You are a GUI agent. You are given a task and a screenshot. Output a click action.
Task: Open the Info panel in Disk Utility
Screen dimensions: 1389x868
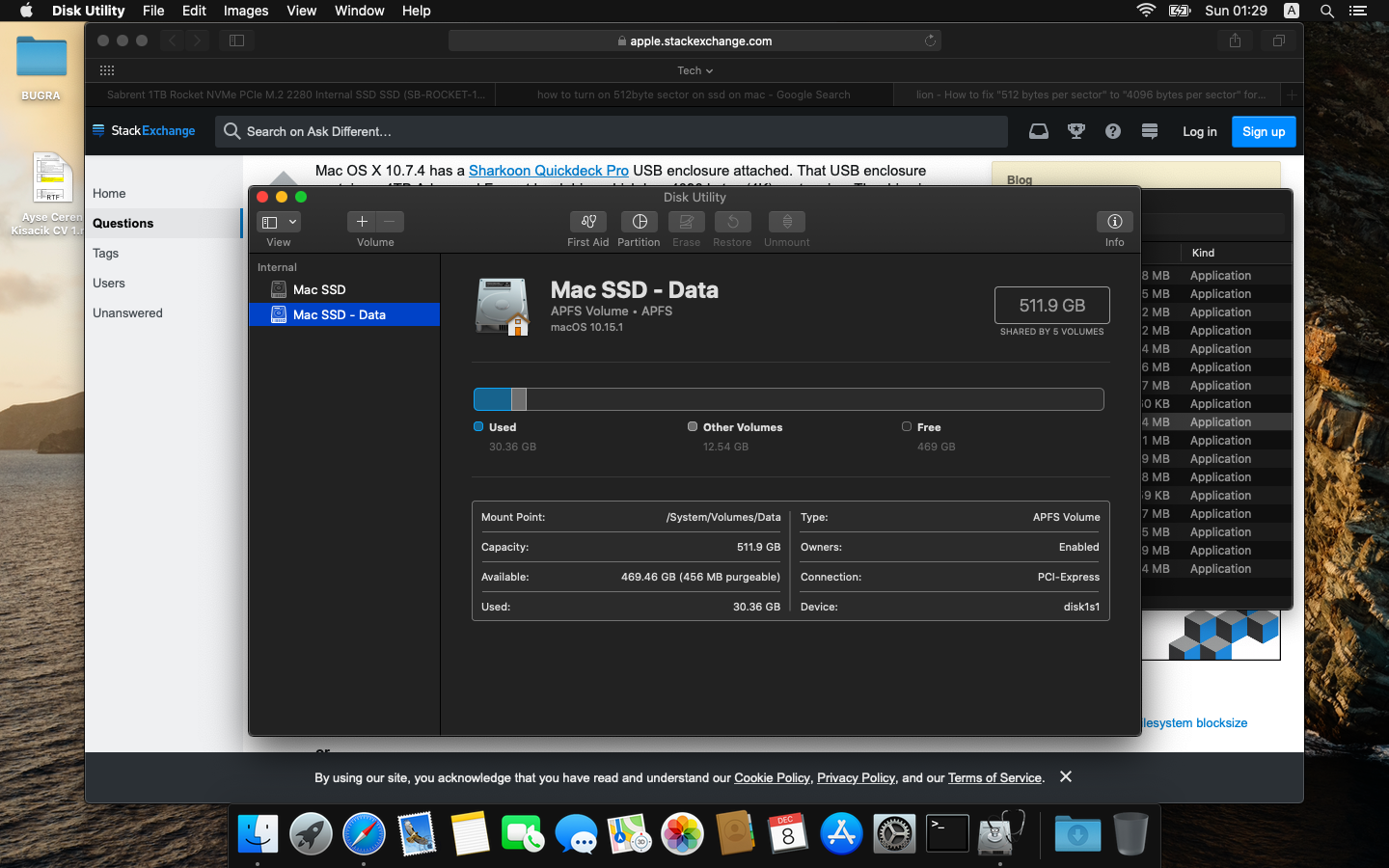tap(1114, 222)
